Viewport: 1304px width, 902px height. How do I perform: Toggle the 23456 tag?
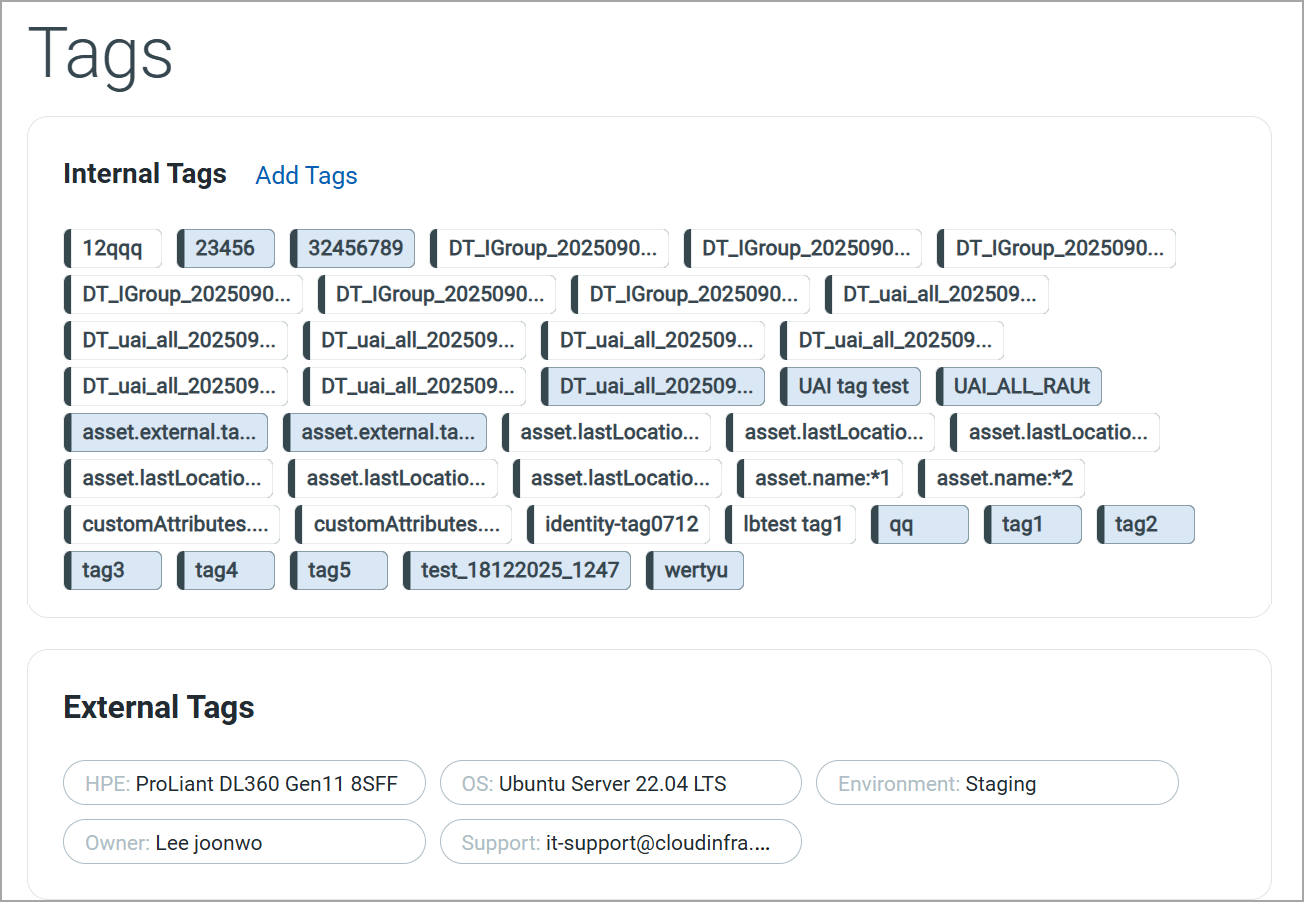pyautogui.click(x=225, y=249)
